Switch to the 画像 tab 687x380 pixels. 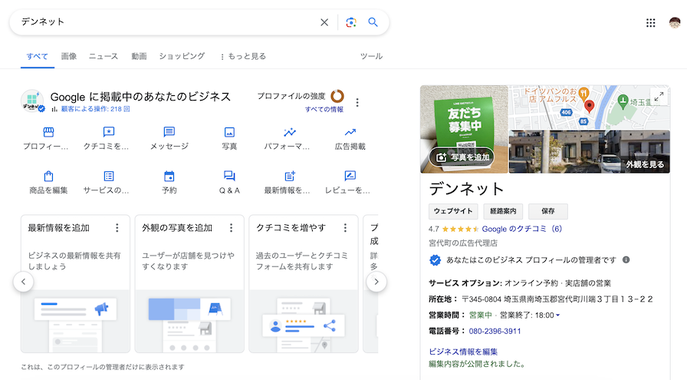(x=69, y=56)
